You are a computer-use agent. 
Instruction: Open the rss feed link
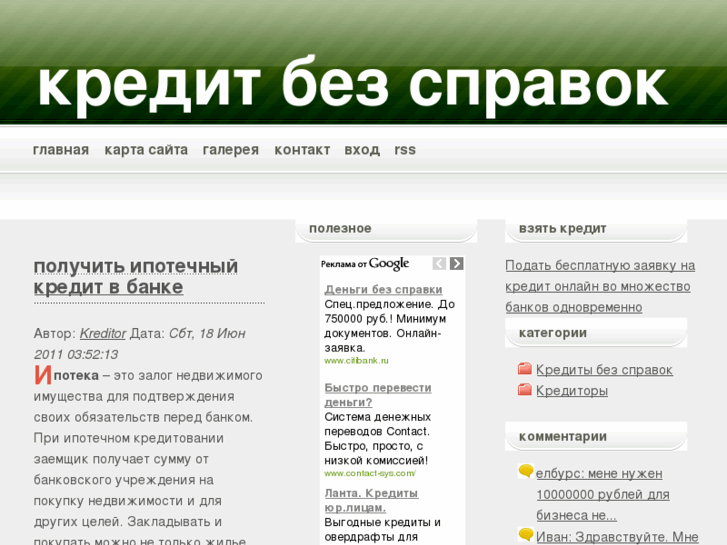405,150
